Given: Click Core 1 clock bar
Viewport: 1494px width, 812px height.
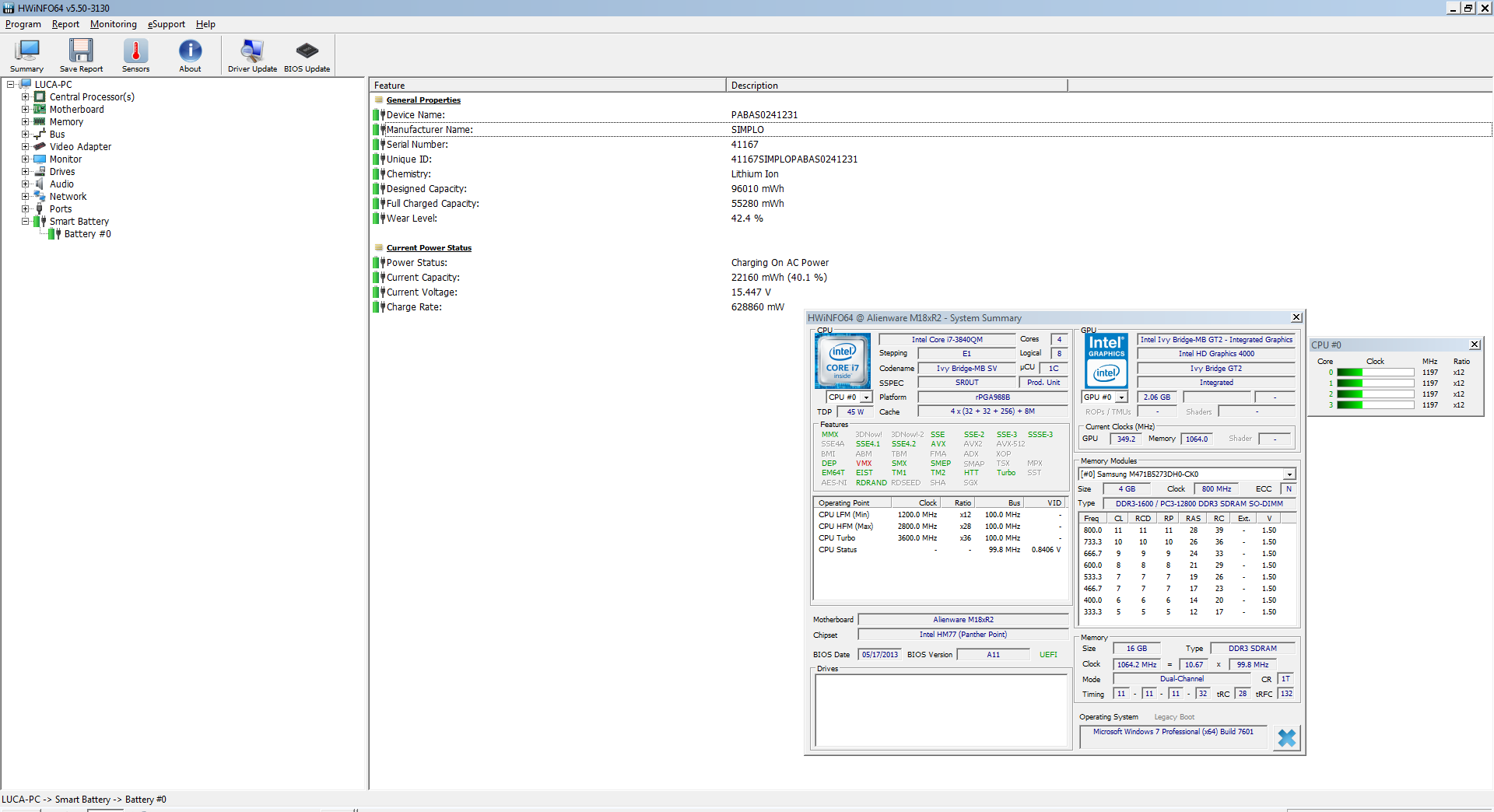Looking at the screenshot, I should [x=1375, y=383].
